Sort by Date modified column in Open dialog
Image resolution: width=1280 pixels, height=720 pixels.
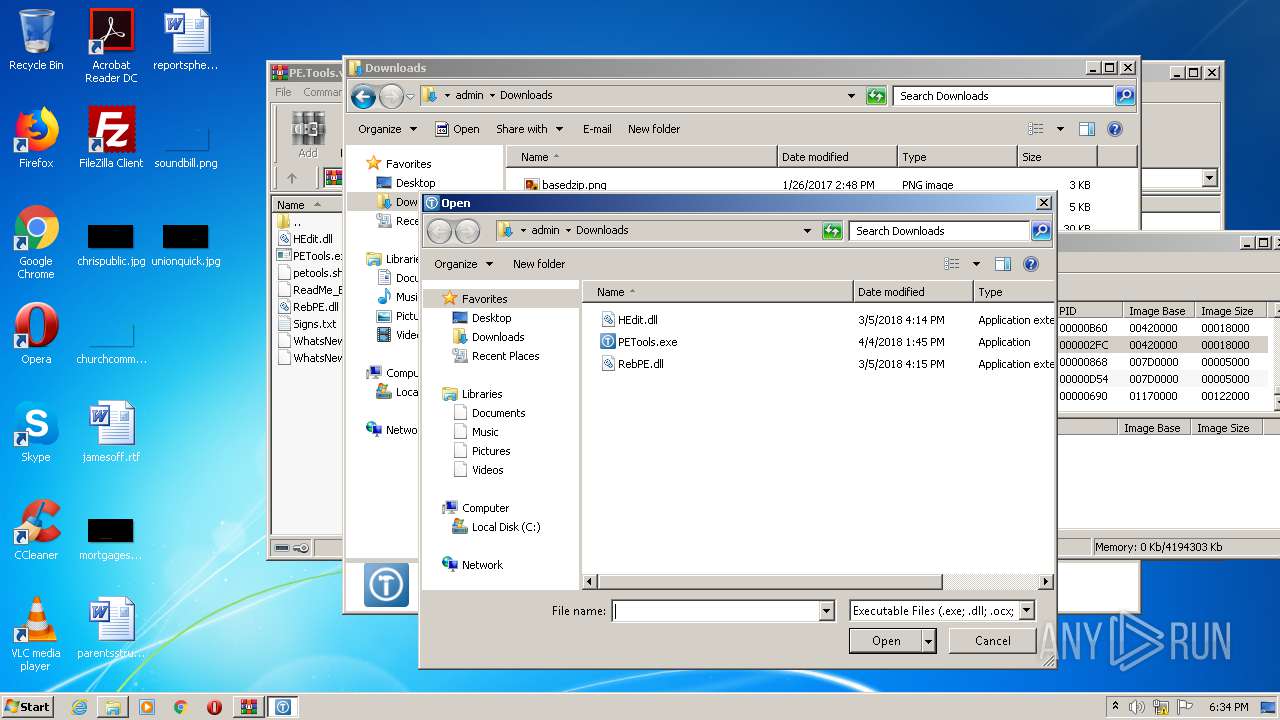click(913, 292)
